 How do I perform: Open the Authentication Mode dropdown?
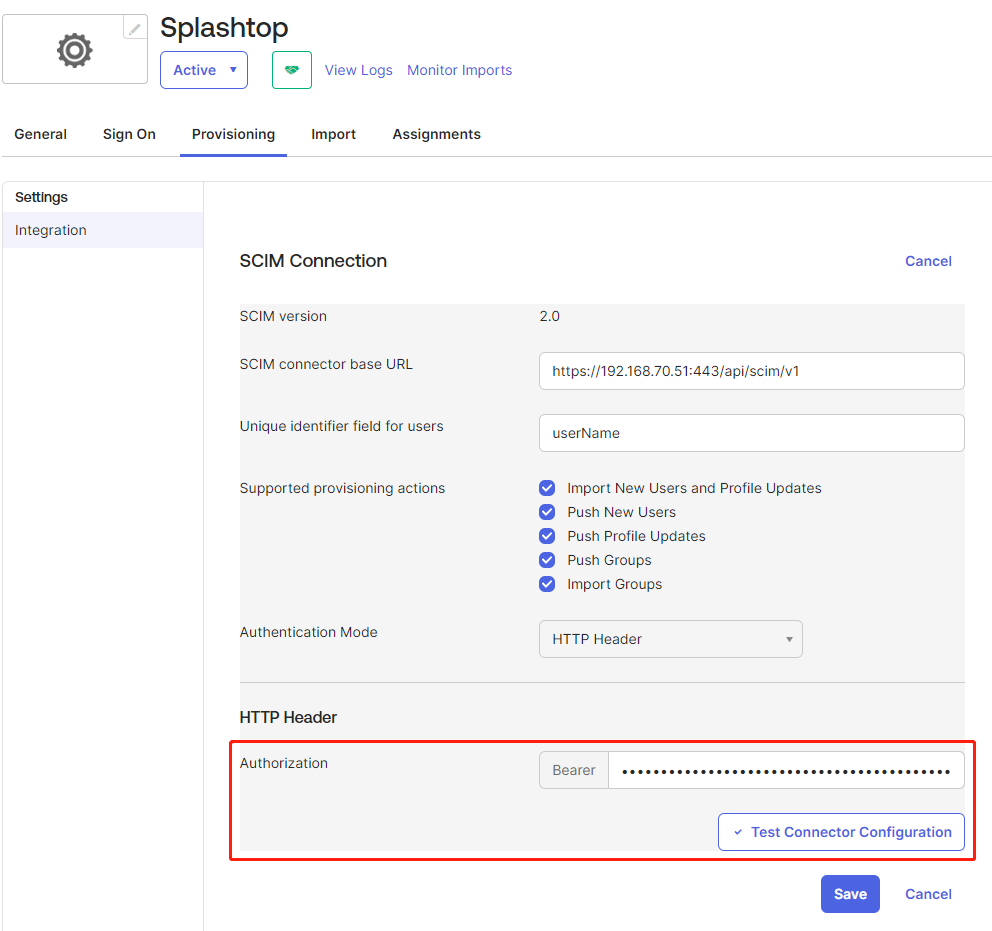click(671, 639)
